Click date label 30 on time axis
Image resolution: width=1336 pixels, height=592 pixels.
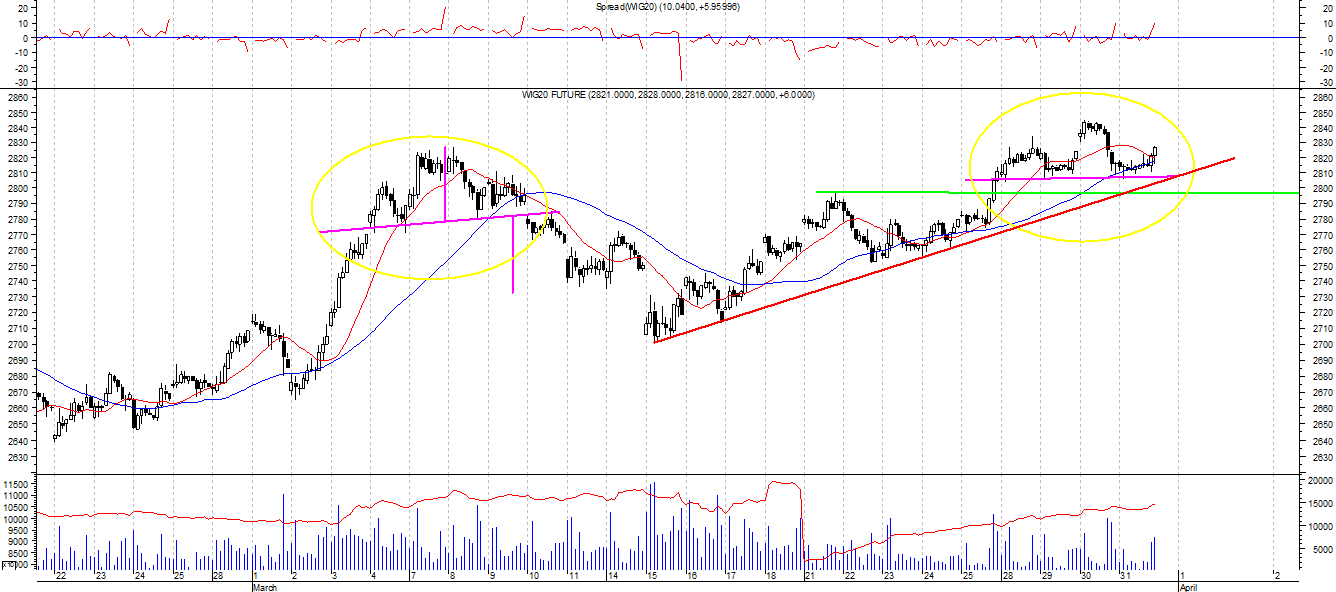coord(1086,576)
